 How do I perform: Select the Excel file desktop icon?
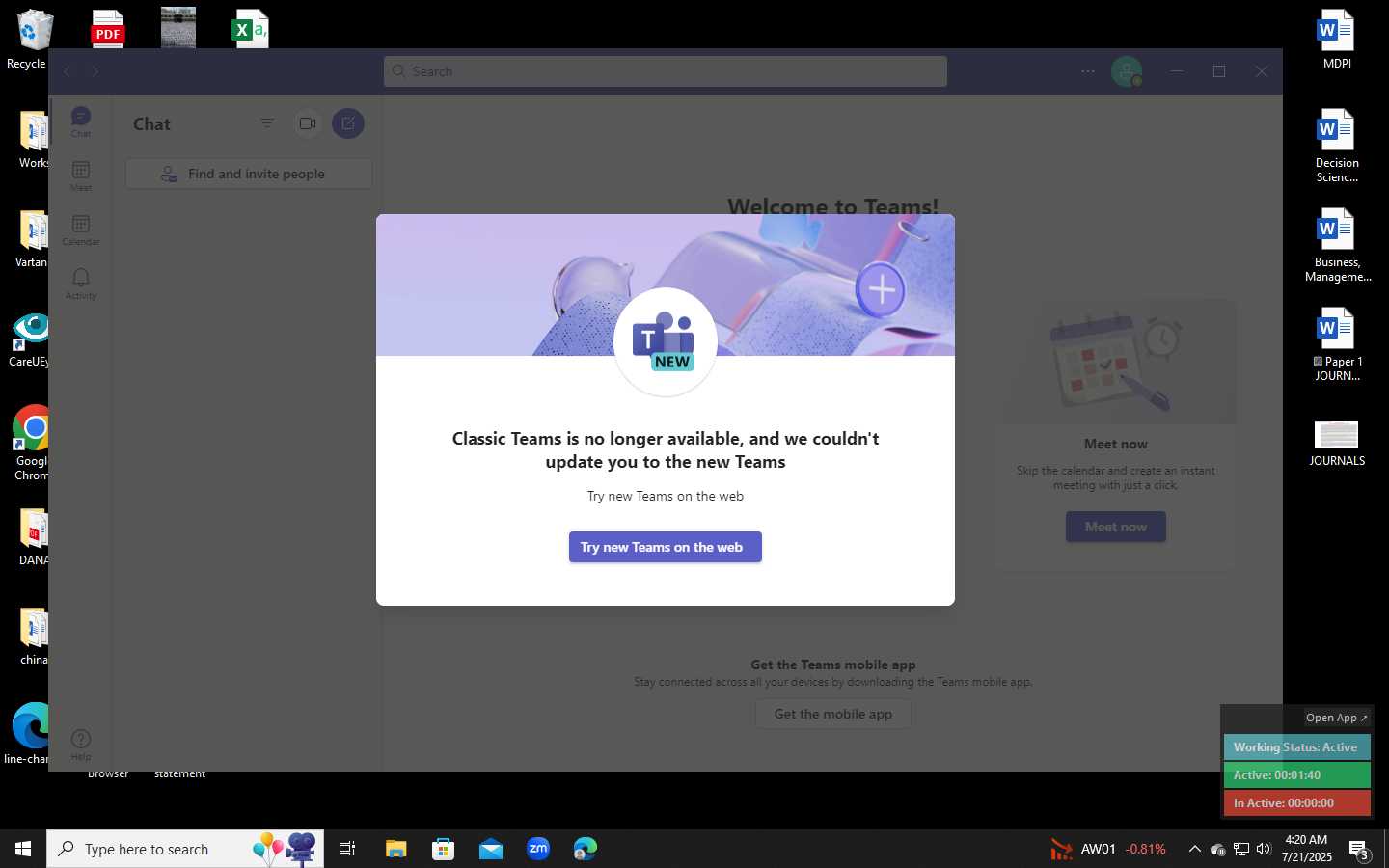250,29
